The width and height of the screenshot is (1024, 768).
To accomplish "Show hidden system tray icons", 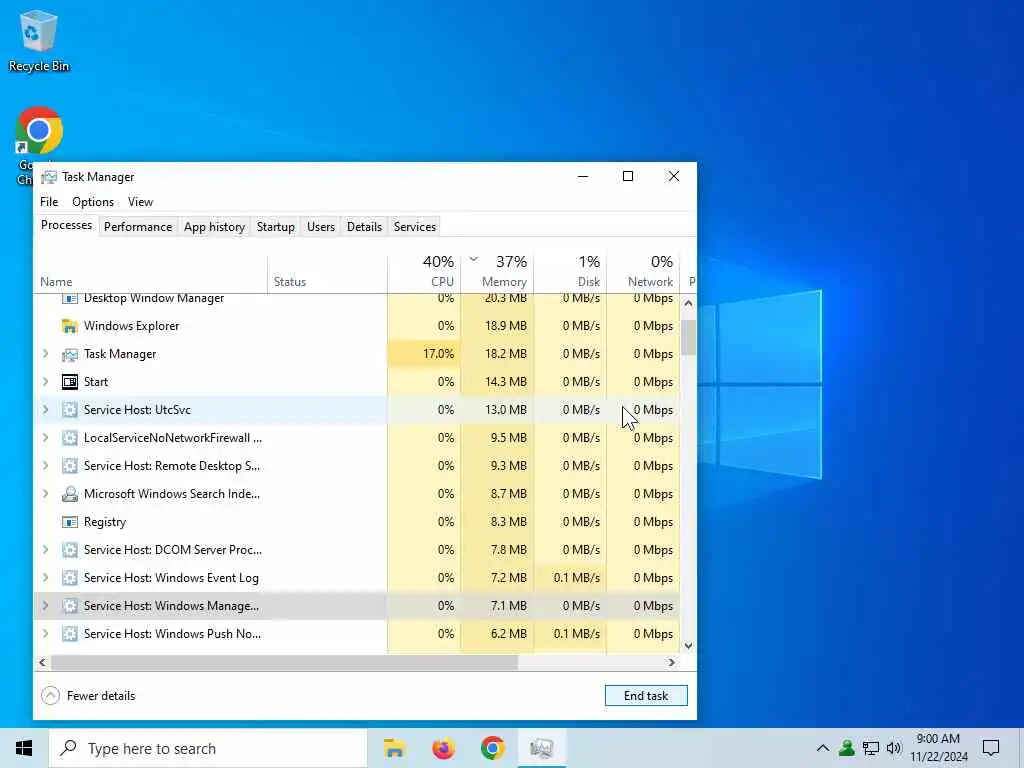I will click(x=823, y=748).
